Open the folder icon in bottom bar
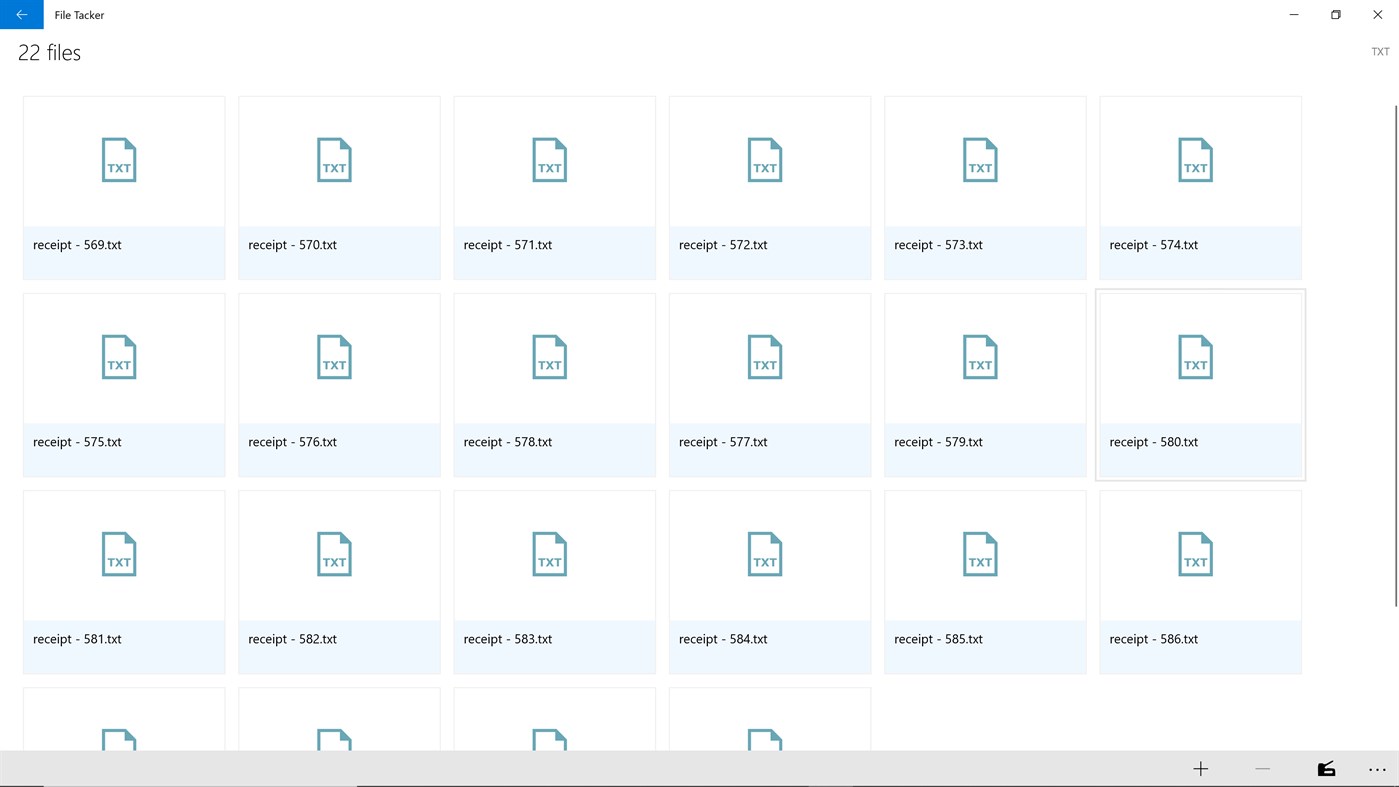Screen dimensions: 1399x787 tap(1326, 769)
